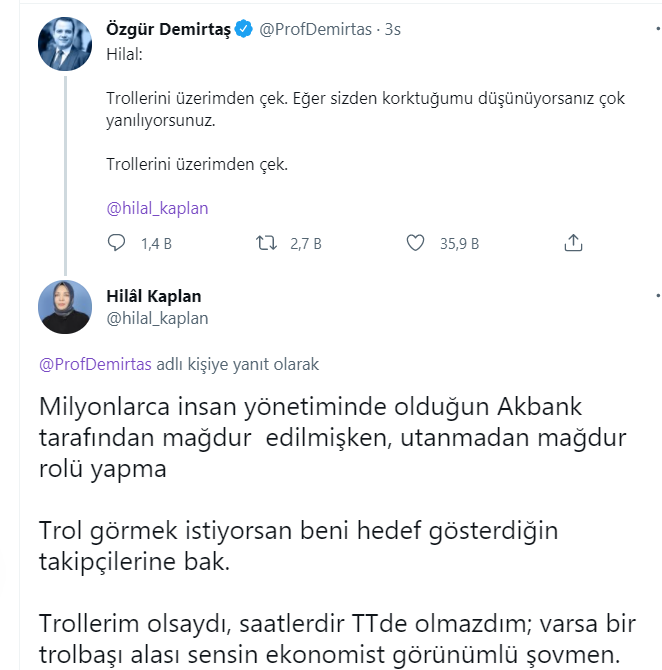The image size is (662, 670).
Task: Click the blue verified badge
Action: (x=243, y=30)
